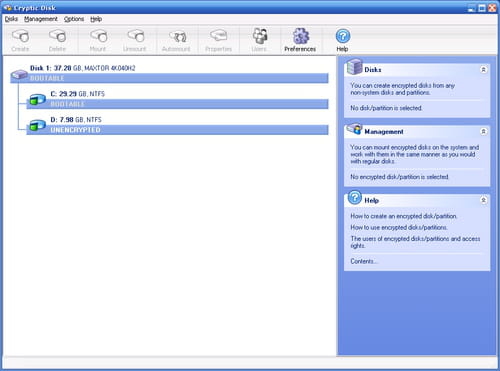The image size is (500, 371).
Task: Open 'How to use encrypted disks/partitions' link
Action: click(399, 227)
